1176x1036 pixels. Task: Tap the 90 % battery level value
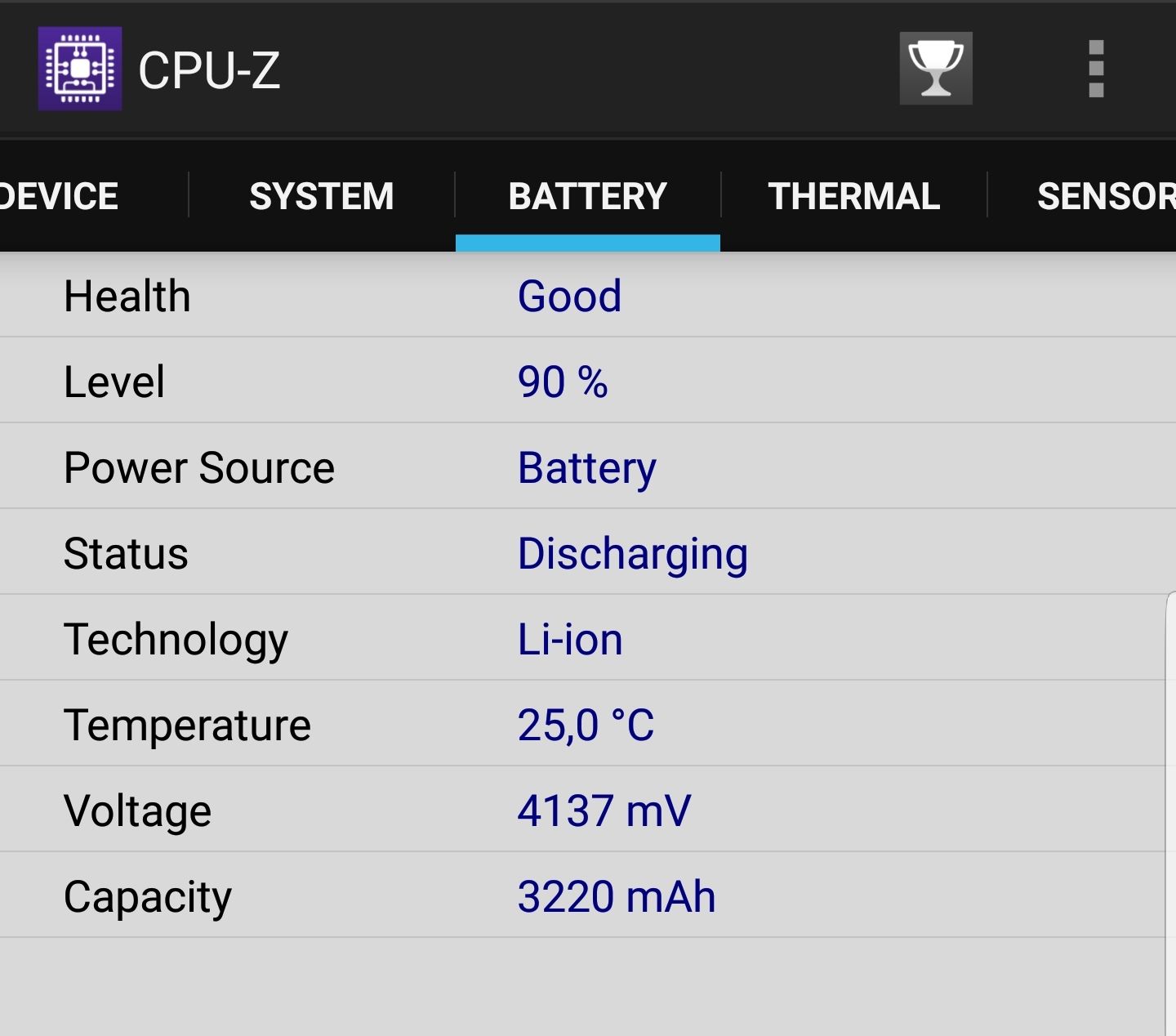[563, 382]
